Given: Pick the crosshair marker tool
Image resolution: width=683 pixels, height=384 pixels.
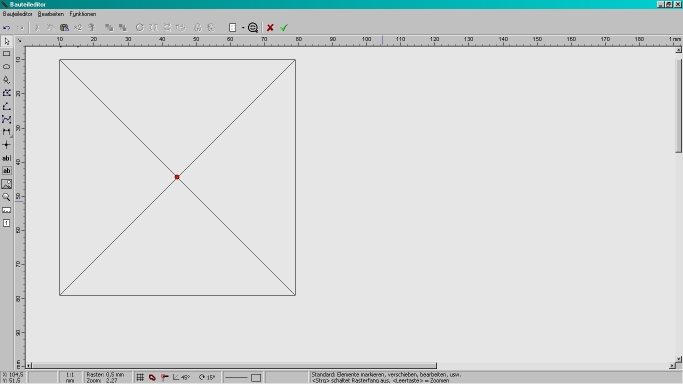Looking at the screenshot, I should pyautogui.click(x=7, y=145).
